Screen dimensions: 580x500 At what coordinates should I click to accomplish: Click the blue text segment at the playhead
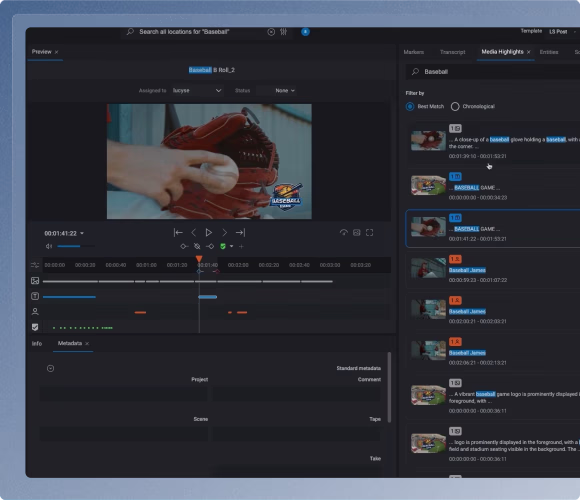point(208,297)
